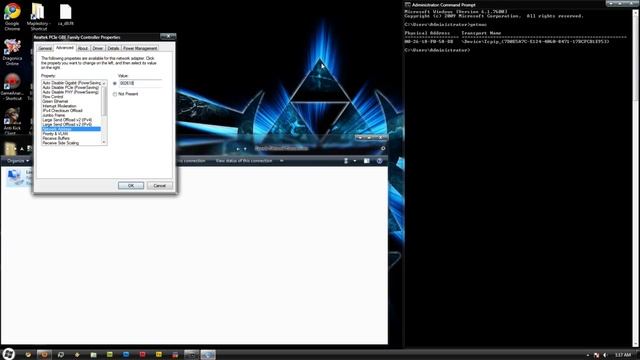Open the Maplestory shortcut folder icon
Image resolution: width=640 pixels, height=360 pixels.
[38, 17]
